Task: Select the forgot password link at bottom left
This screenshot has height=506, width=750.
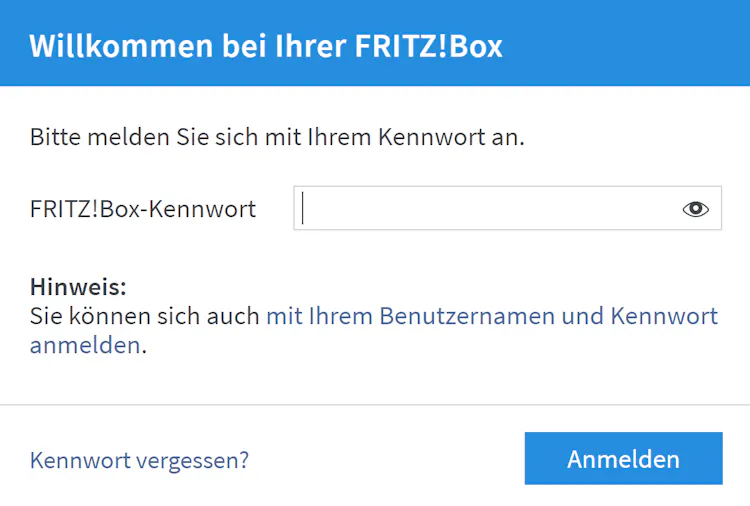Action: pos(139,460)
